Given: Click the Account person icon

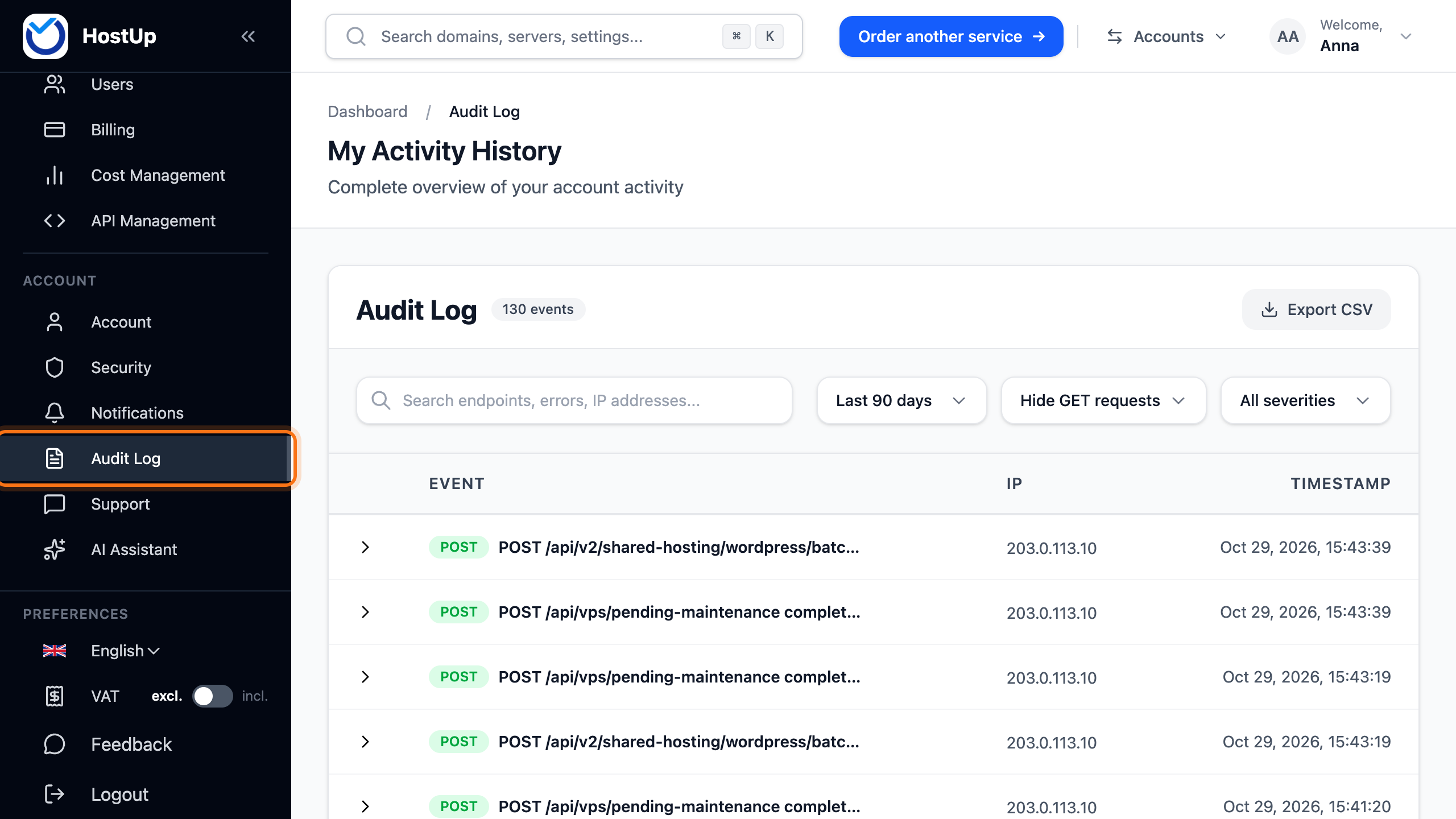Looking at the screenshot, I should coord(55,322).
